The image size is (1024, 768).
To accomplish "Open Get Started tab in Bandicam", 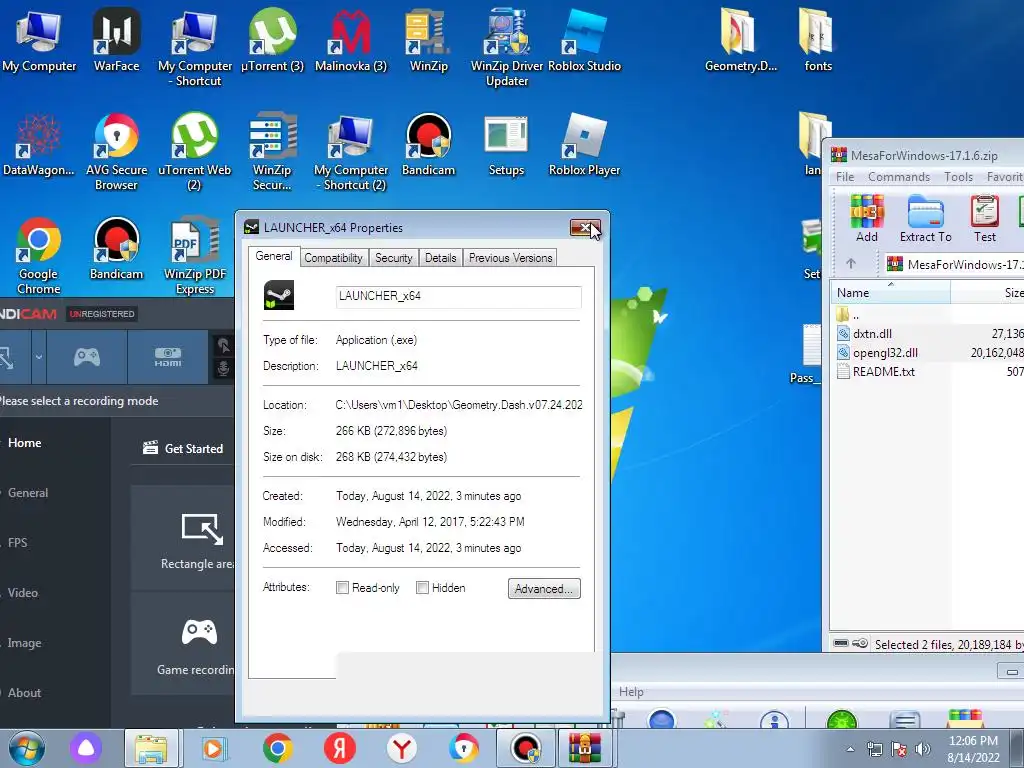I will [183, 449].
